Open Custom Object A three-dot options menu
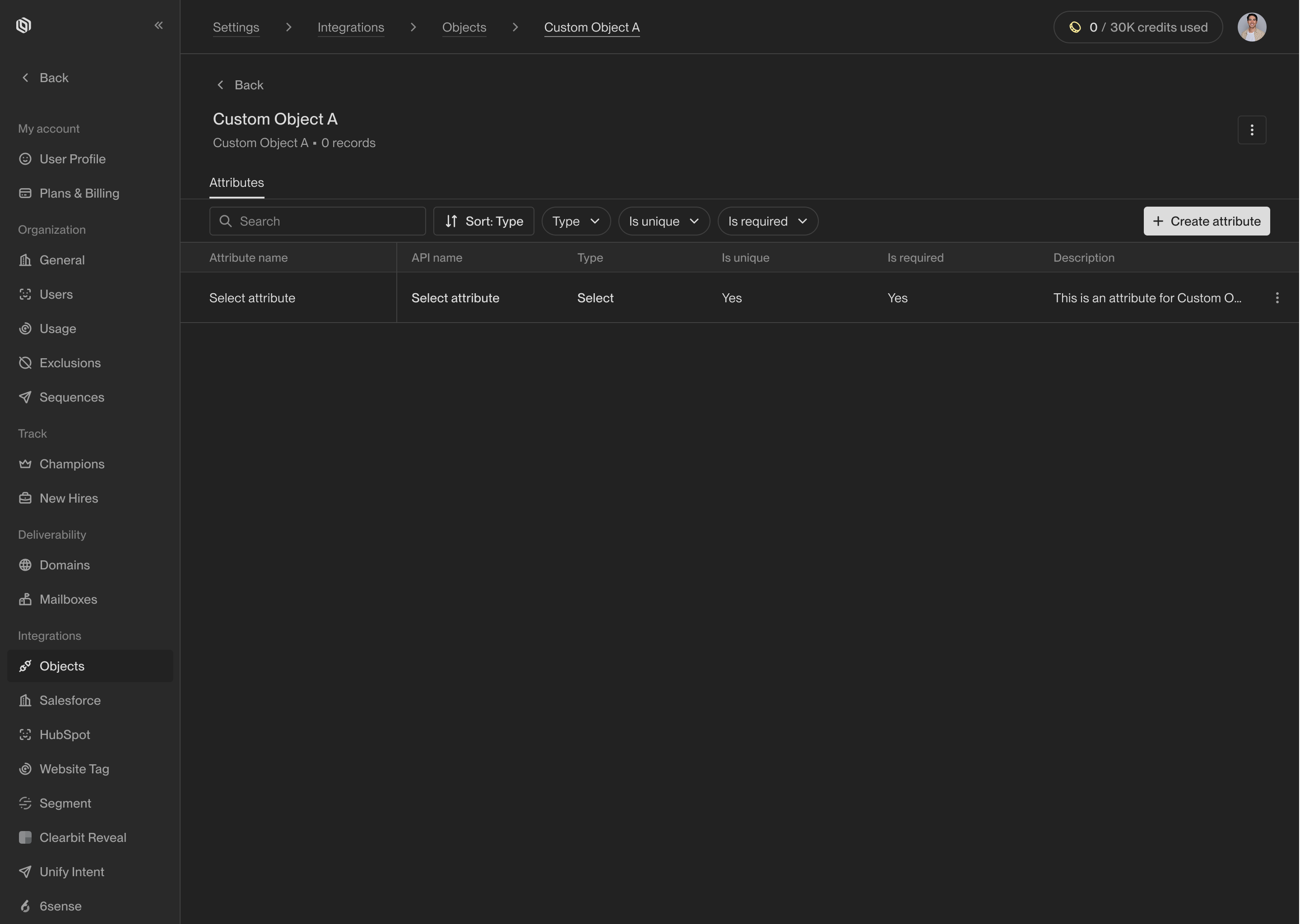Viewport: 1300px width, 924px height. 1251,130
